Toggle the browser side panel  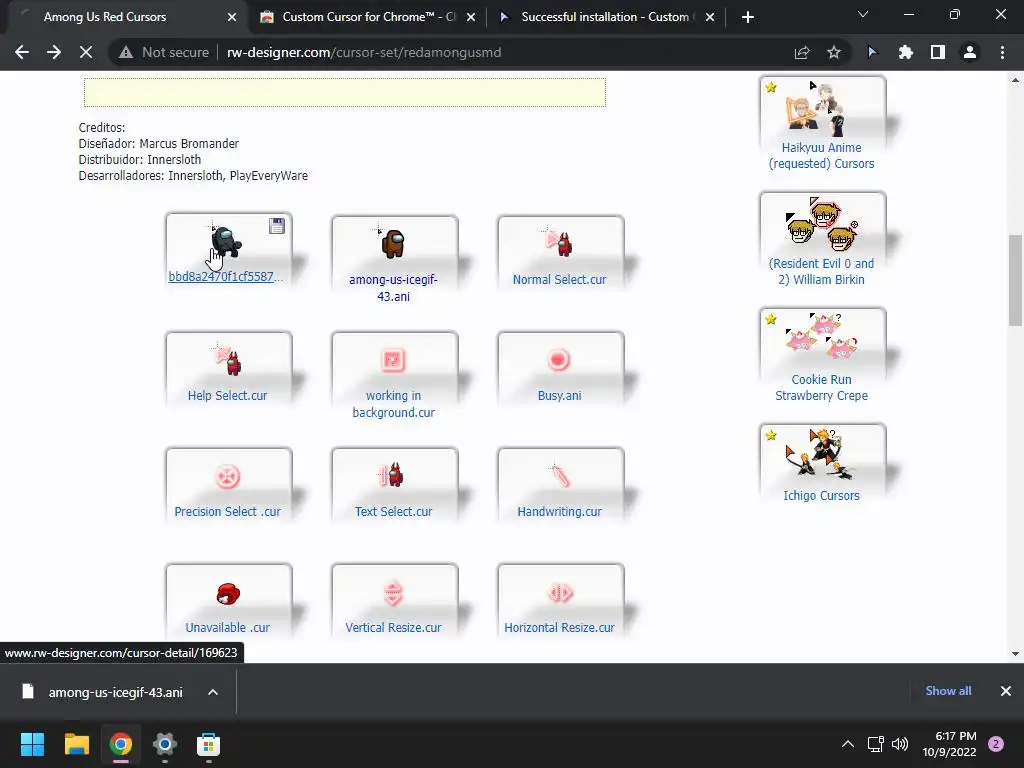(x=938, y=52)
